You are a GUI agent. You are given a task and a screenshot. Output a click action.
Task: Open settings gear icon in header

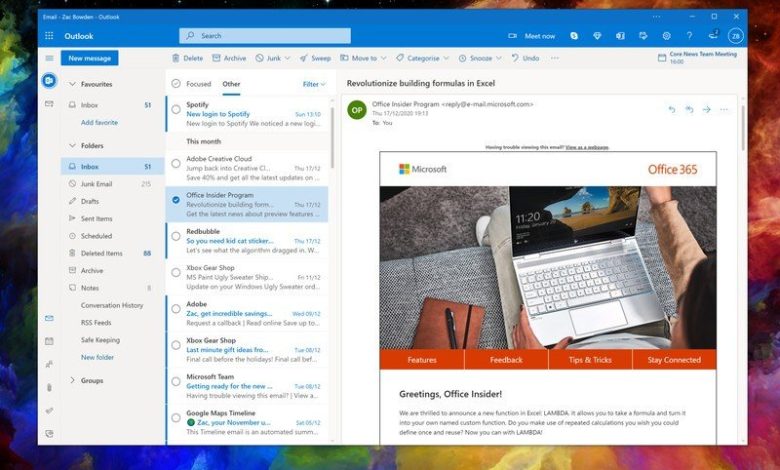666,36
